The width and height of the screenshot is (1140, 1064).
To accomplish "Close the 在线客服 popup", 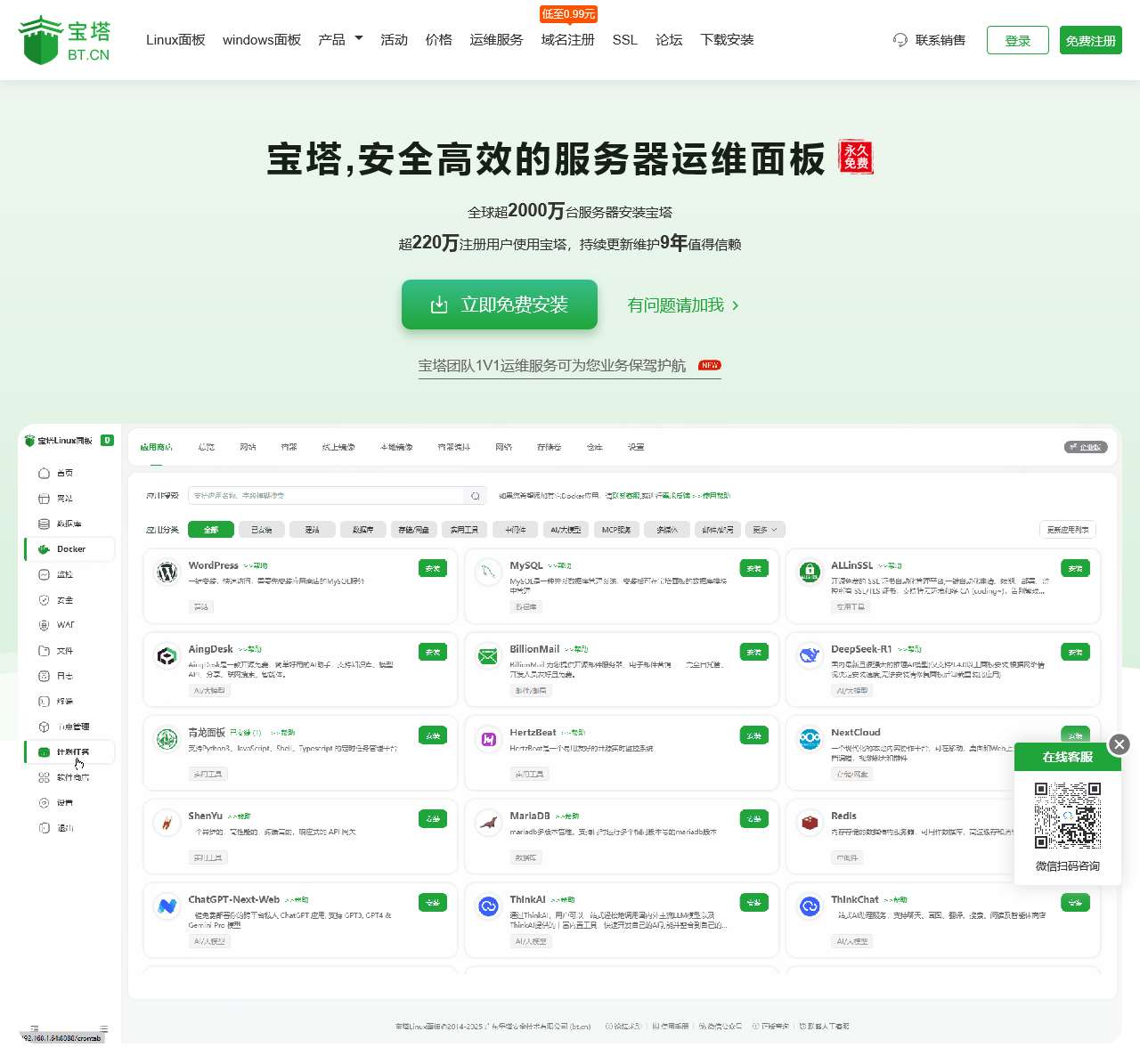I will tap(1120, 744).
